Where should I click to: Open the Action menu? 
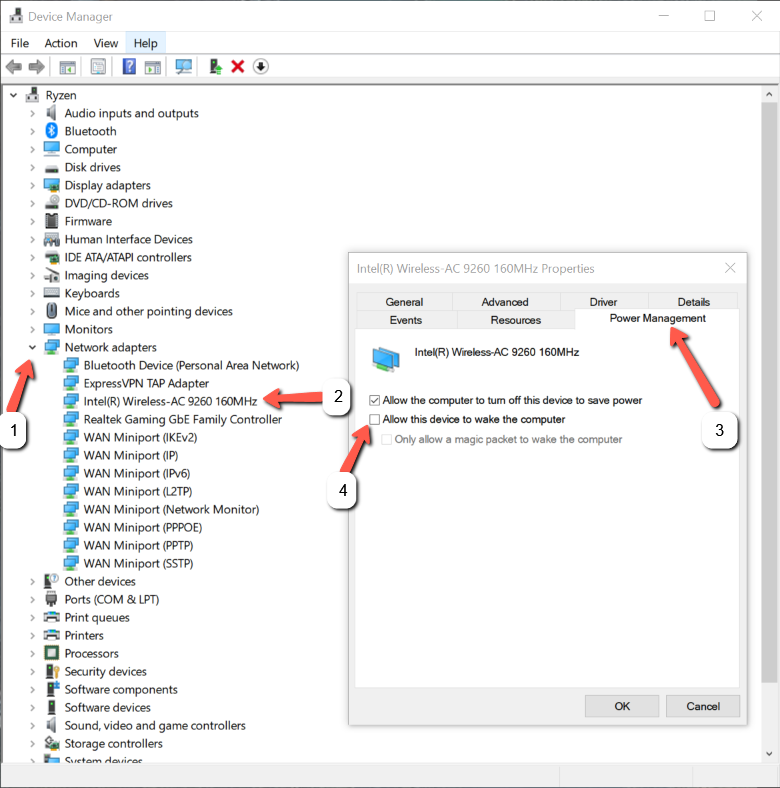[61, 43]
